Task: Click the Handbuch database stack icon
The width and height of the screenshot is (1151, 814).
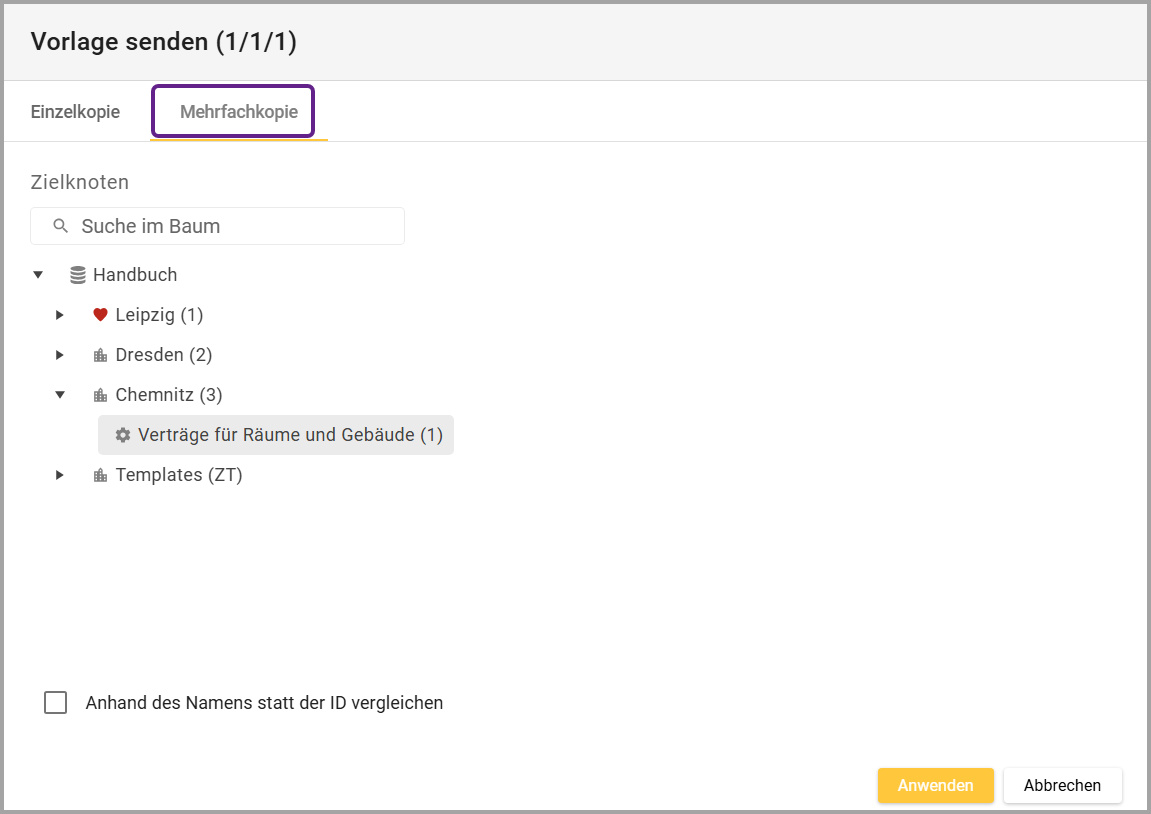Action: tap(77, 275)
